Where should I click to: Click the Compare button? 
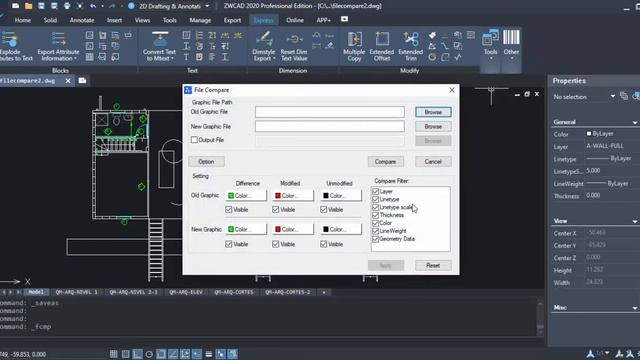pos(385,162)
